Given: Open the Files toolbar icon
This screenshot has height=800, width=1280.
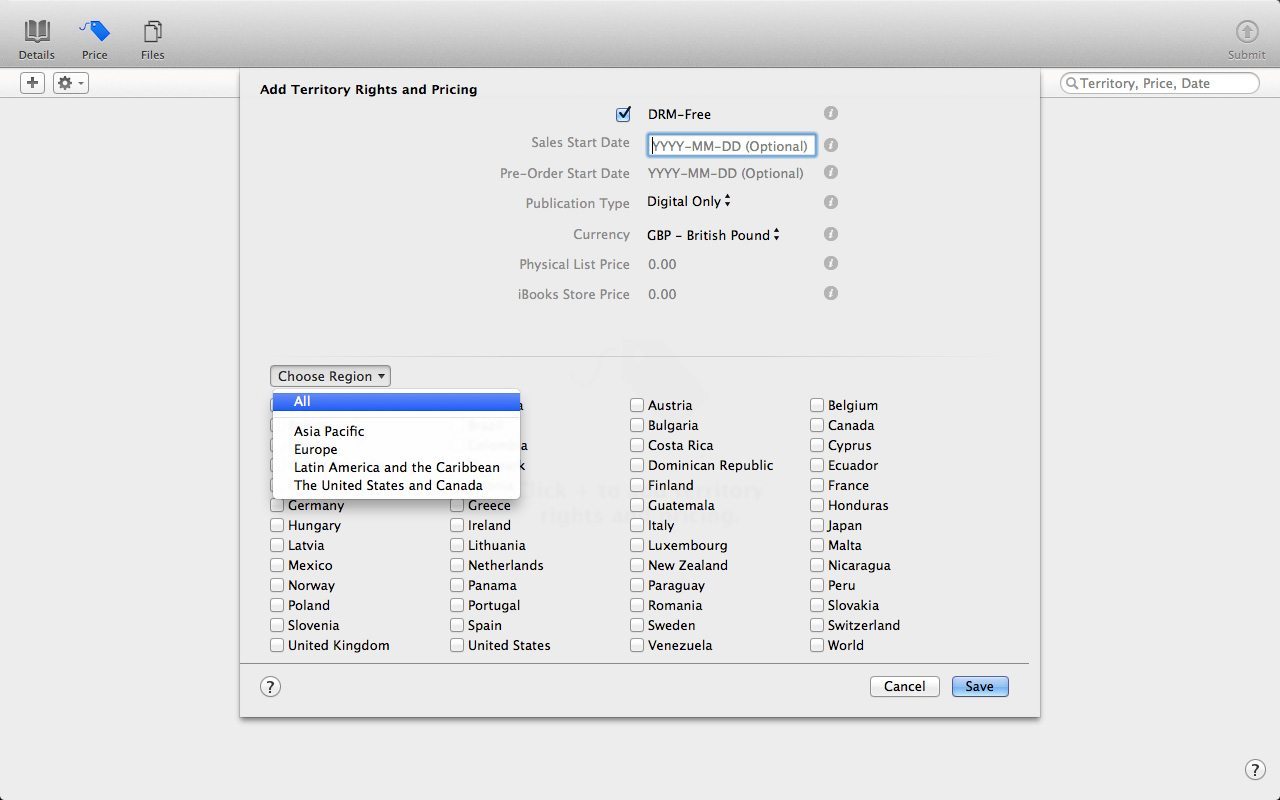Looking at the screenshot, I should pos(152,31).
